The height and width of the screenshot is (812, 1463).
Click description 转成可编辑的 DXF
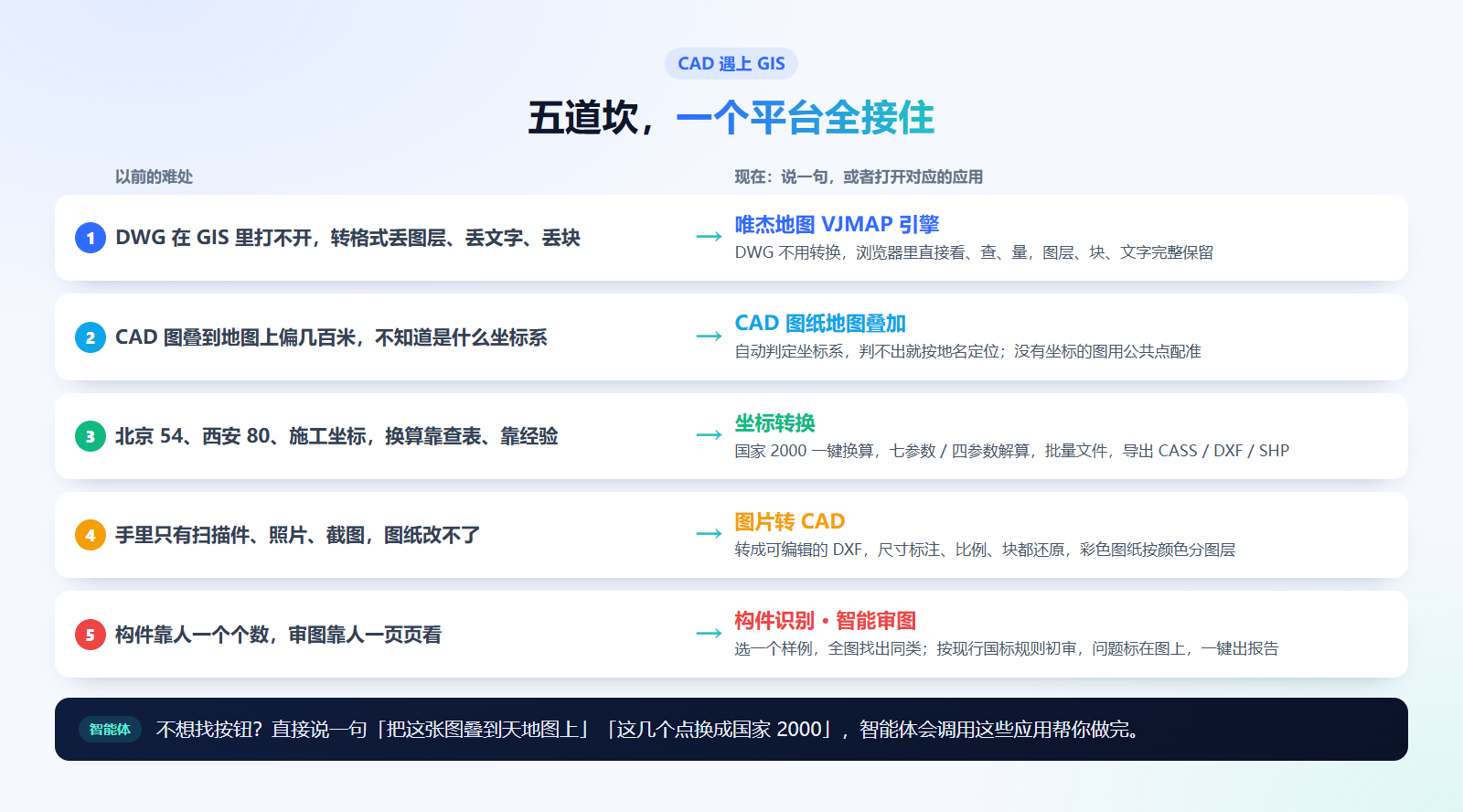pyautogui.click(x=798, y=550)
